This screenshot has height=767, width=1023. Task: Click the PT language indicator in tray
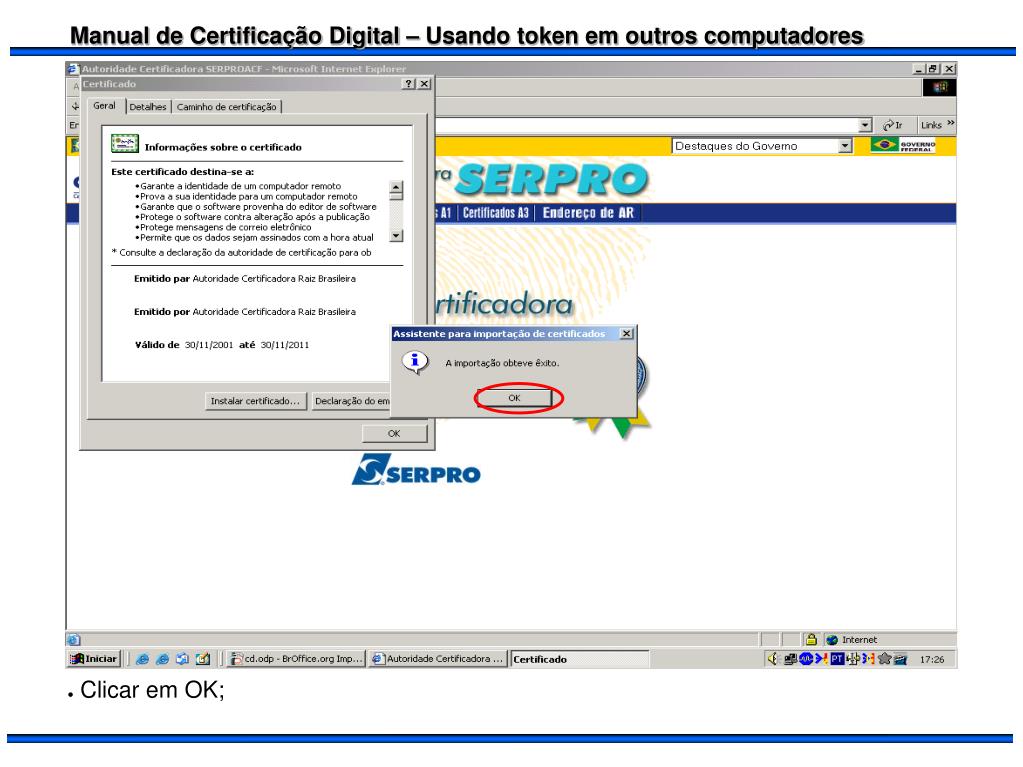[838, 659]
